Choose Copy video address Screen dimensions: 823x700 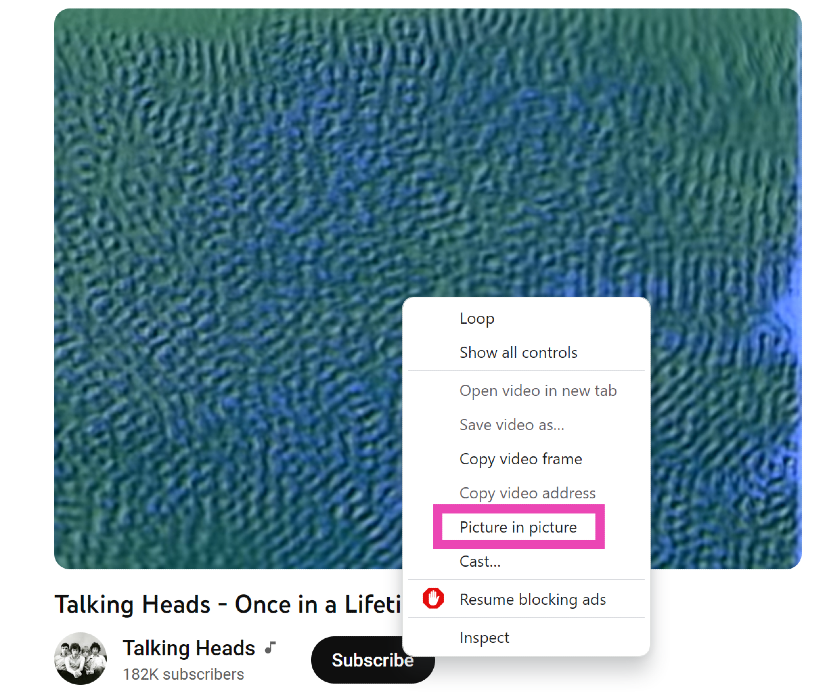pyautogui.click(x=526, y=493)
